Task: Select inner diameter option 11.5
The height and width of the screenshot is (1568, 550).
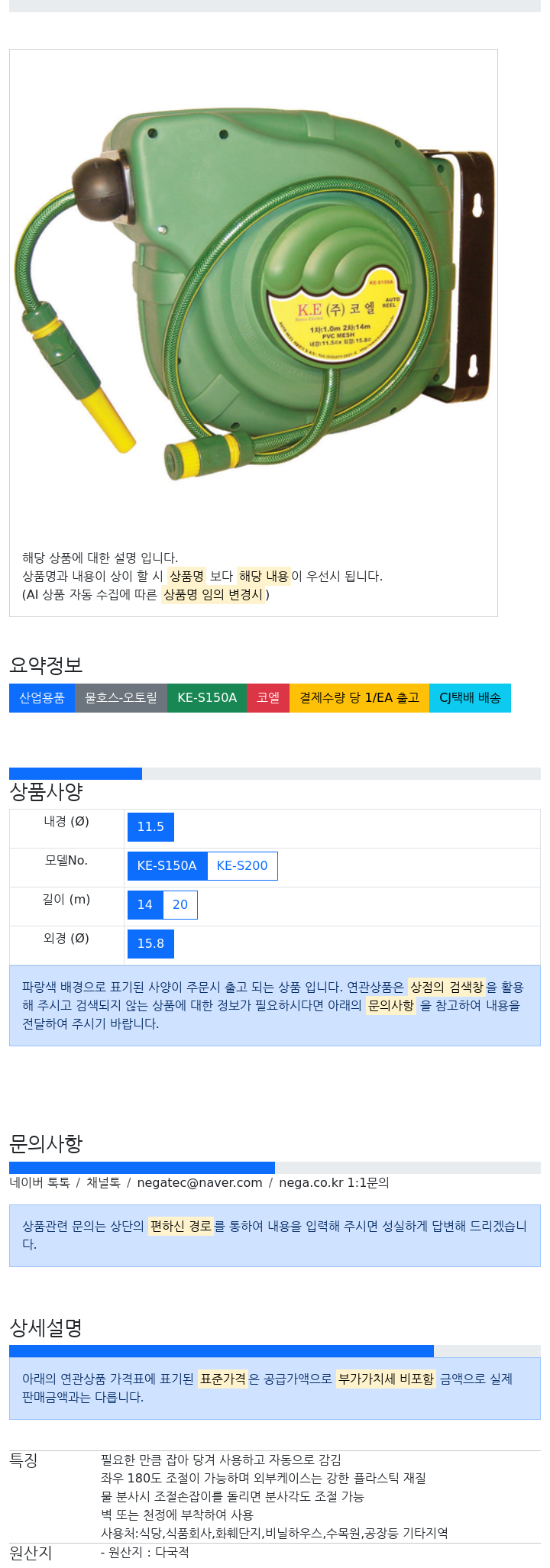Action: (x=150, y=827)
